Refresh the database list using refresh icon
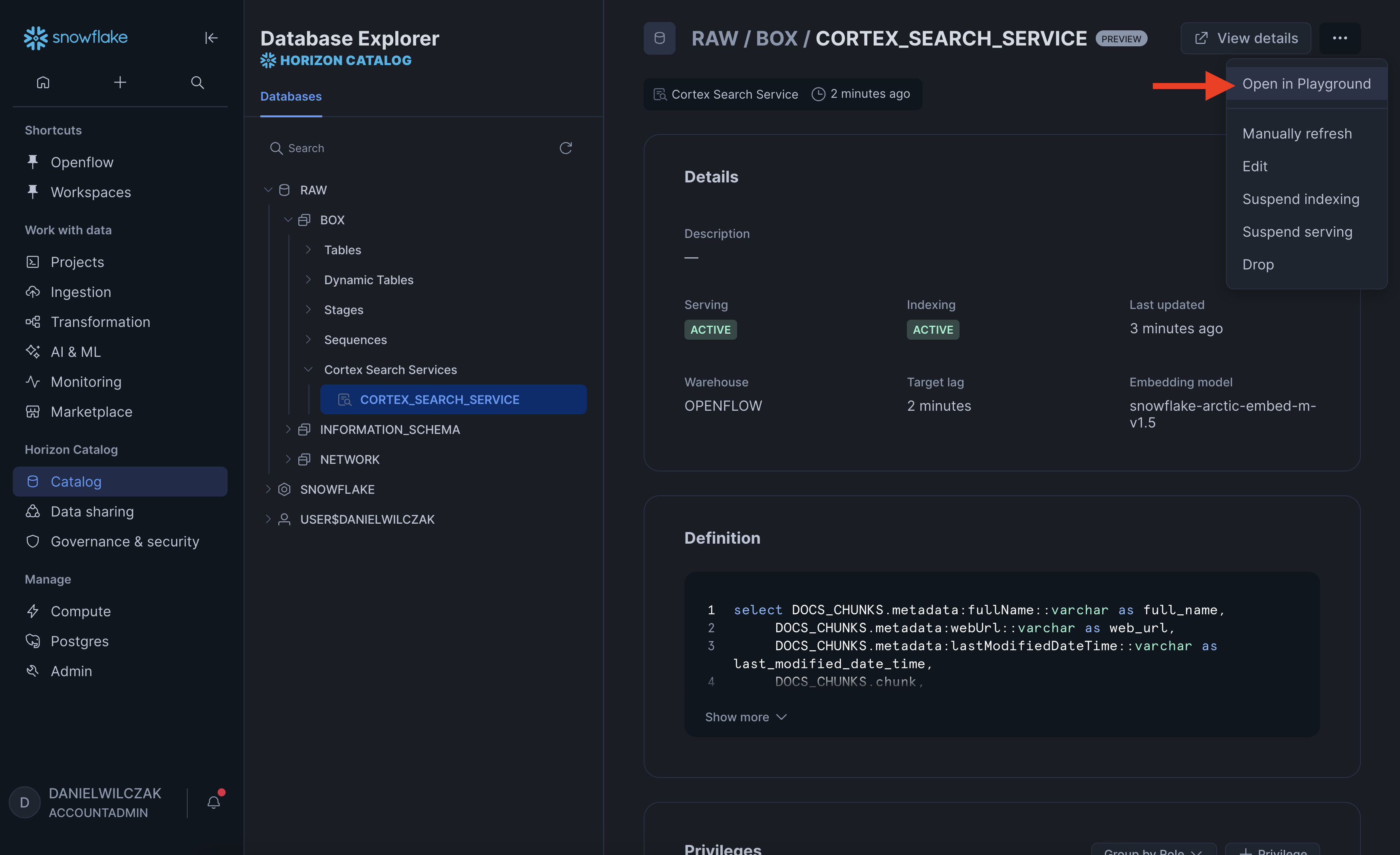Screen dimensions: 1400x855 pos(565,148)
